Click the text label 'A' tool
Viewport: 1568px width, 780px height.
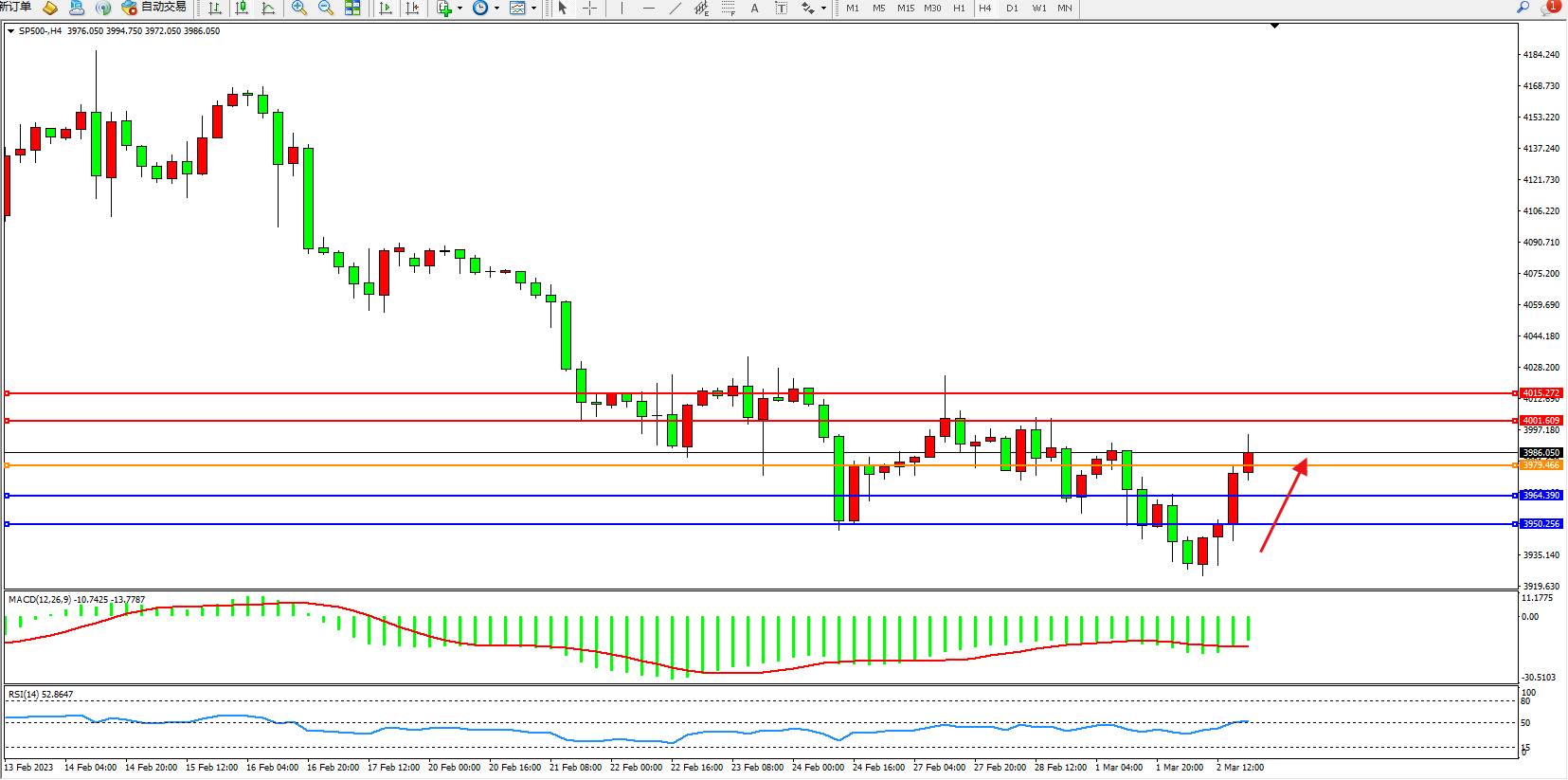click(754, 9)
